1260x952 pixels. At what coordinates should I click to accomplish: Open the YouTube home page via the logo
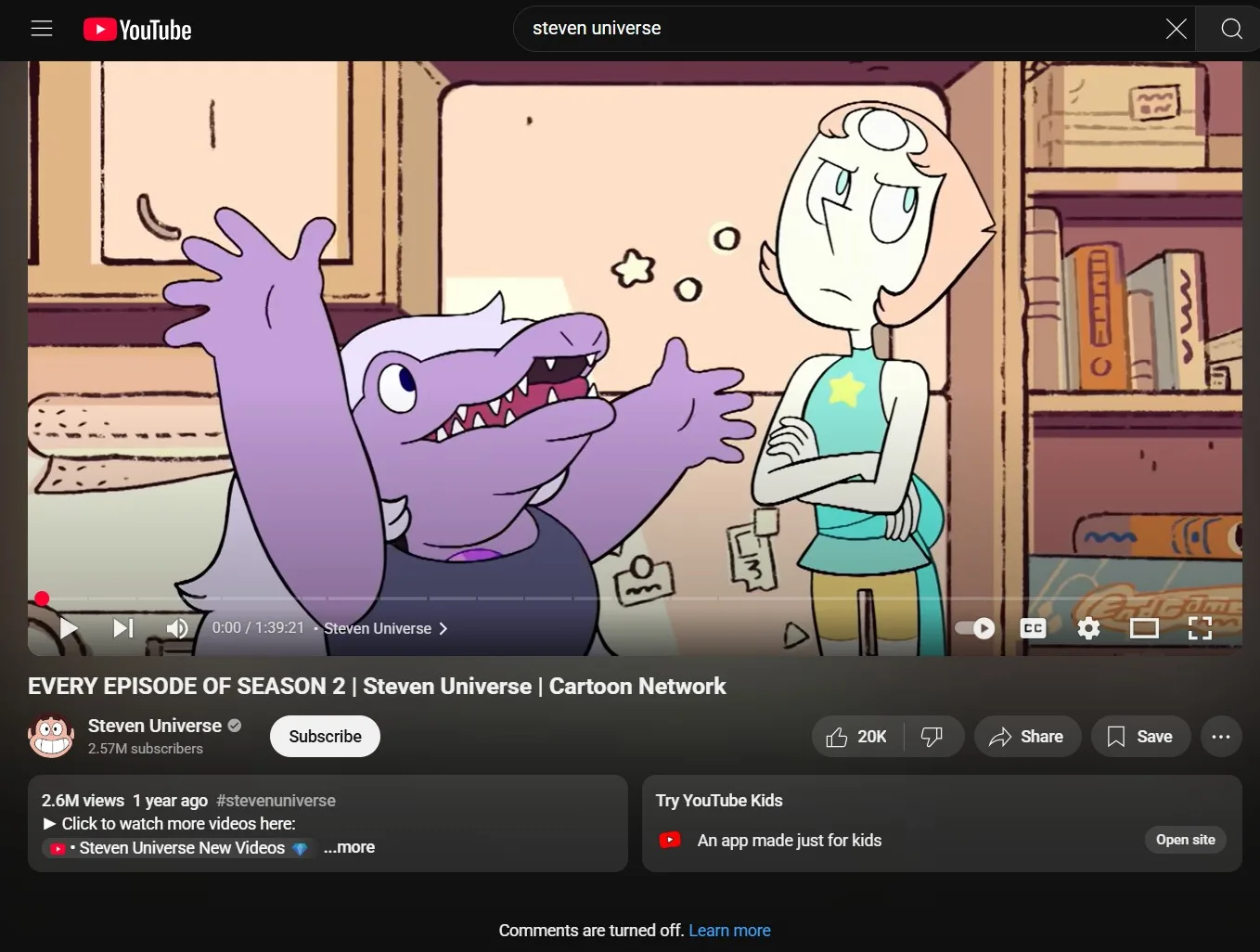[x=136, y=29]
